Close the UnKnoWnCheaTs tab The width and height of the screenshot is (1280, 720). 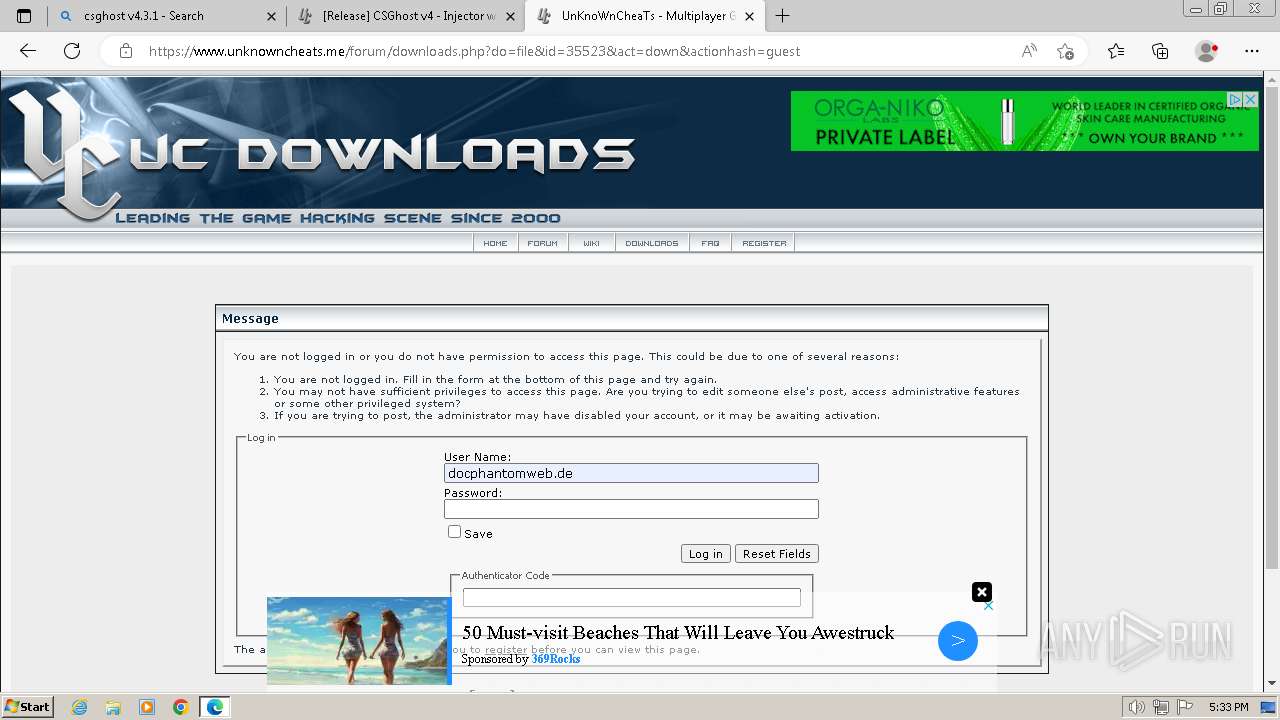point(749,16)
